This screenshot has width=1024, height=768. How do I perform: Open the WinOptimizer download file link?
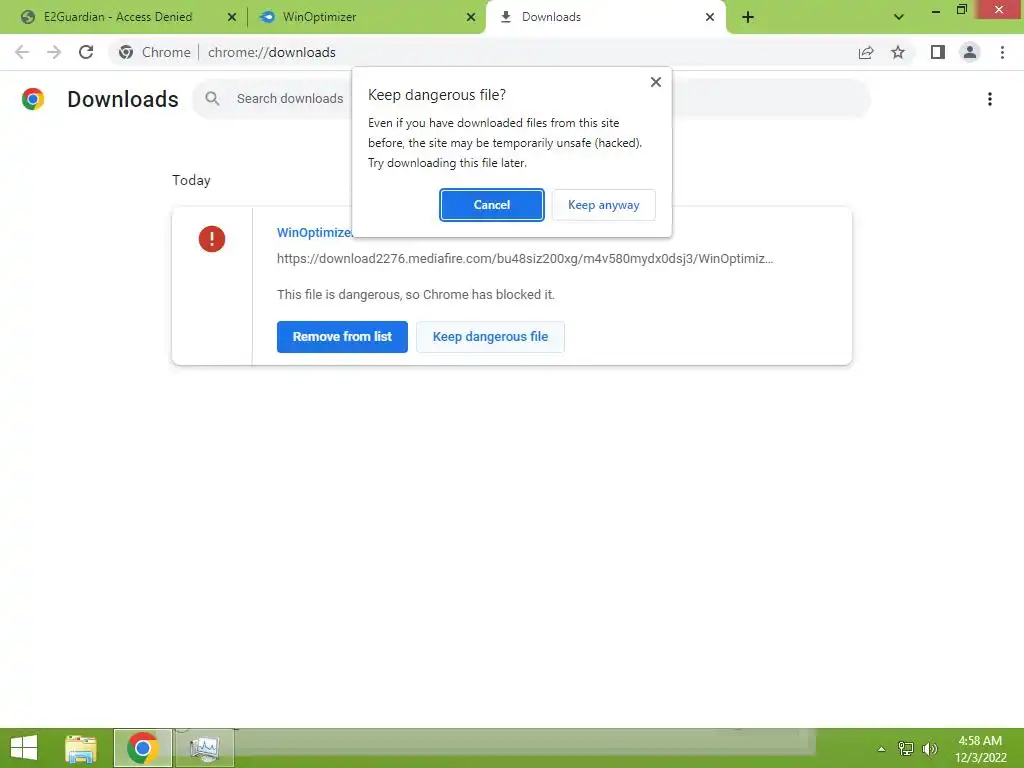click(x=314, y=232)
